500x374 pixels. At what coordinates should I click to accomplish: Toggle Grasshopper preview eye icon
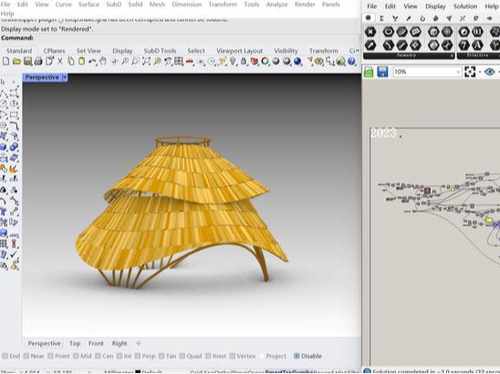point(489,72)
